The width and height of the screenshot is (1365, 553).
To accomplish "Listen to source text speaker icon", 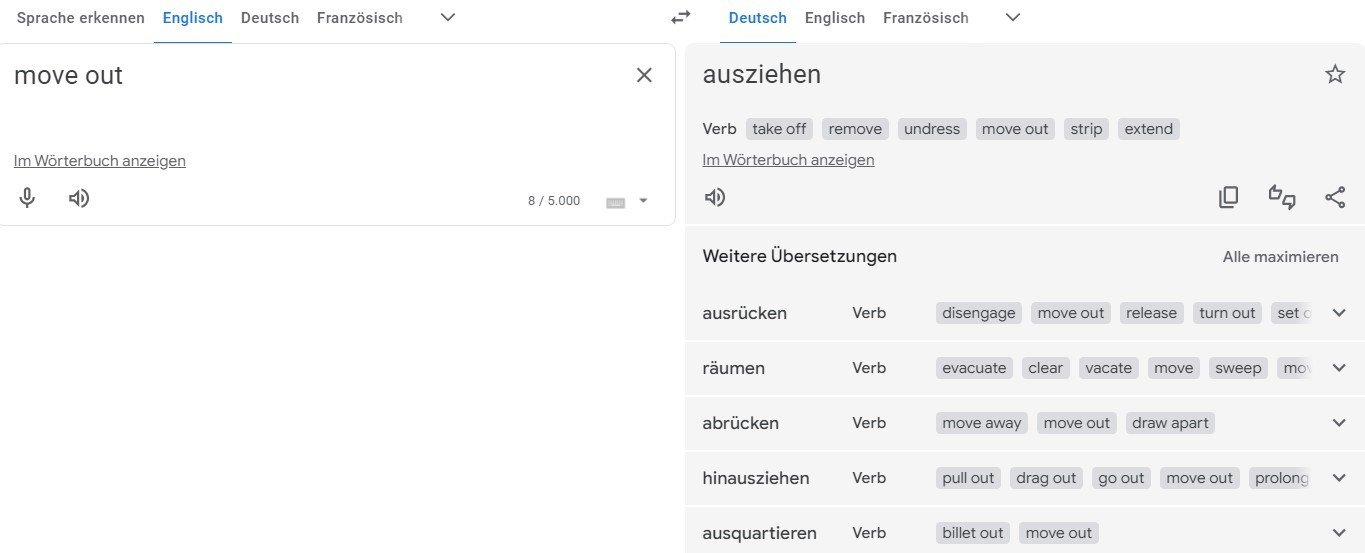I will [79, 198].
